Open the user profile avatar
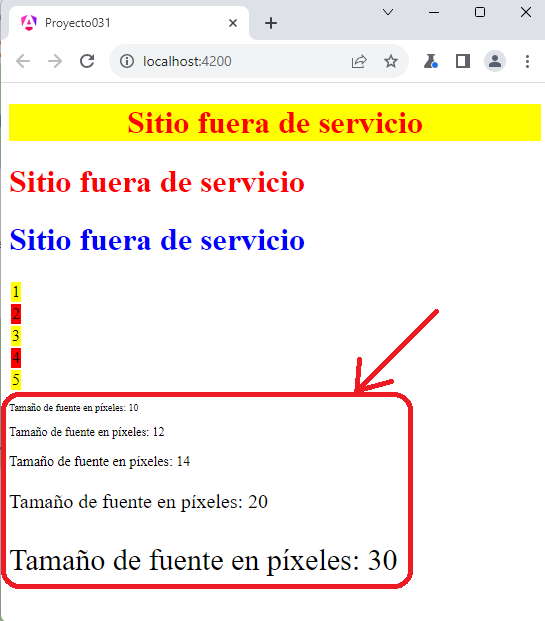This screenshot has height=621, width=545. click(x=495, y=61)
